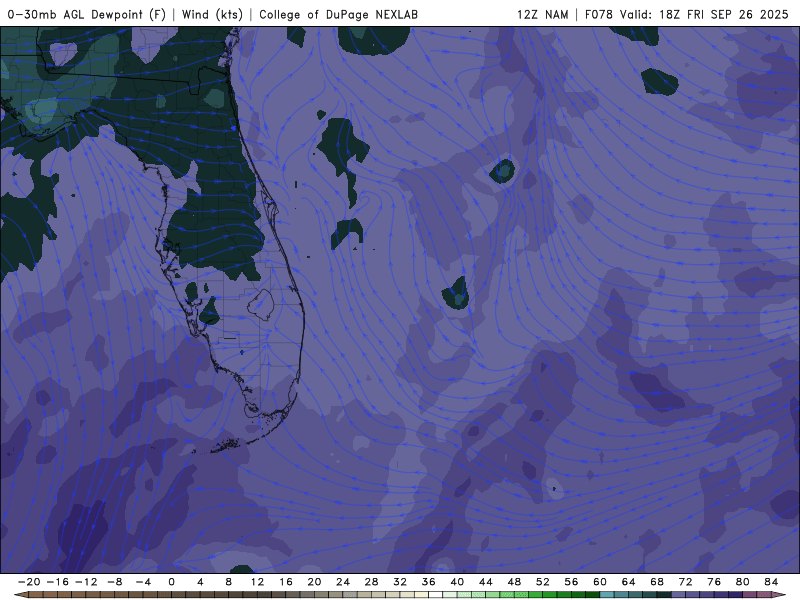Select the '16' color scale label
The width and height of the screenshot is (800, 600).
[x=286, y=582]
